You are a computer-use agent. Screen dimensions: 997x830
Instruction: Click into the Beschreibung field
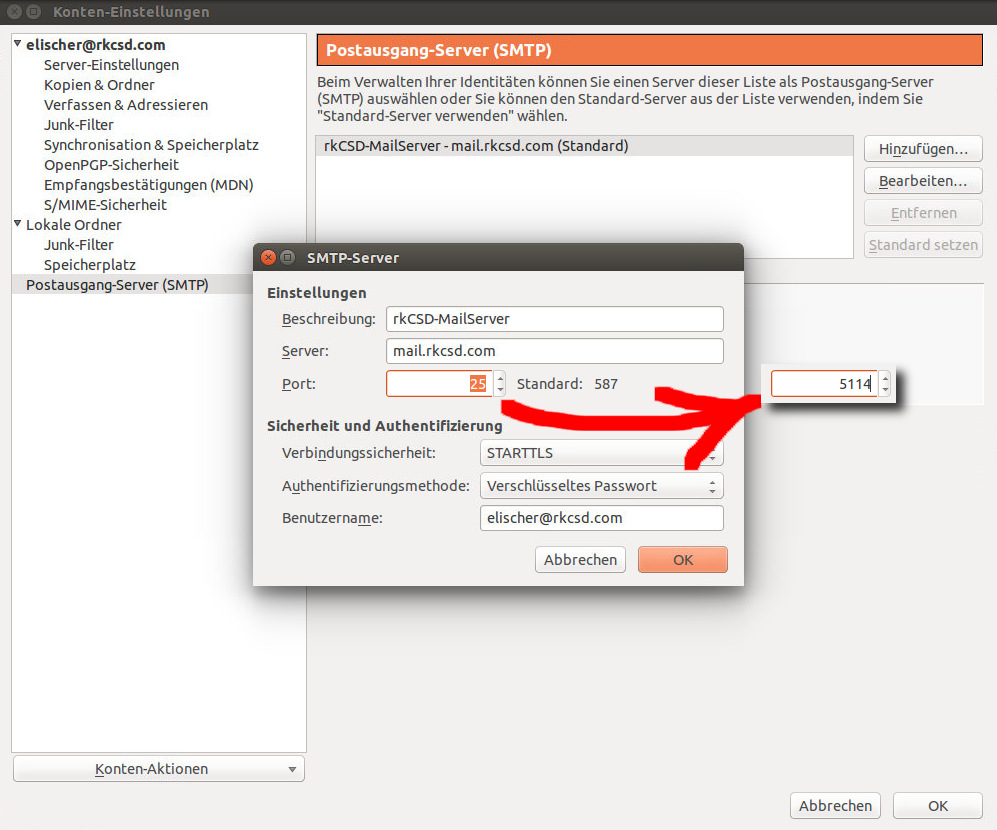click(554, 319)
